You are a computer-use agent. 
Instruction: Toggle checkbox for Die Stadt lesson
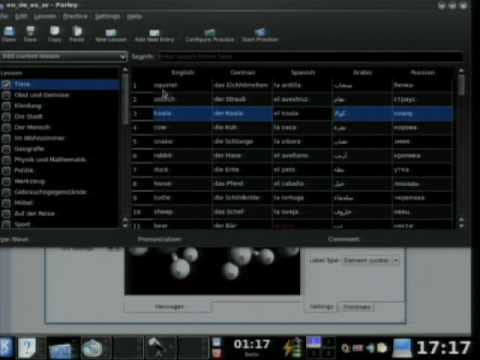[x=6, y=117]
